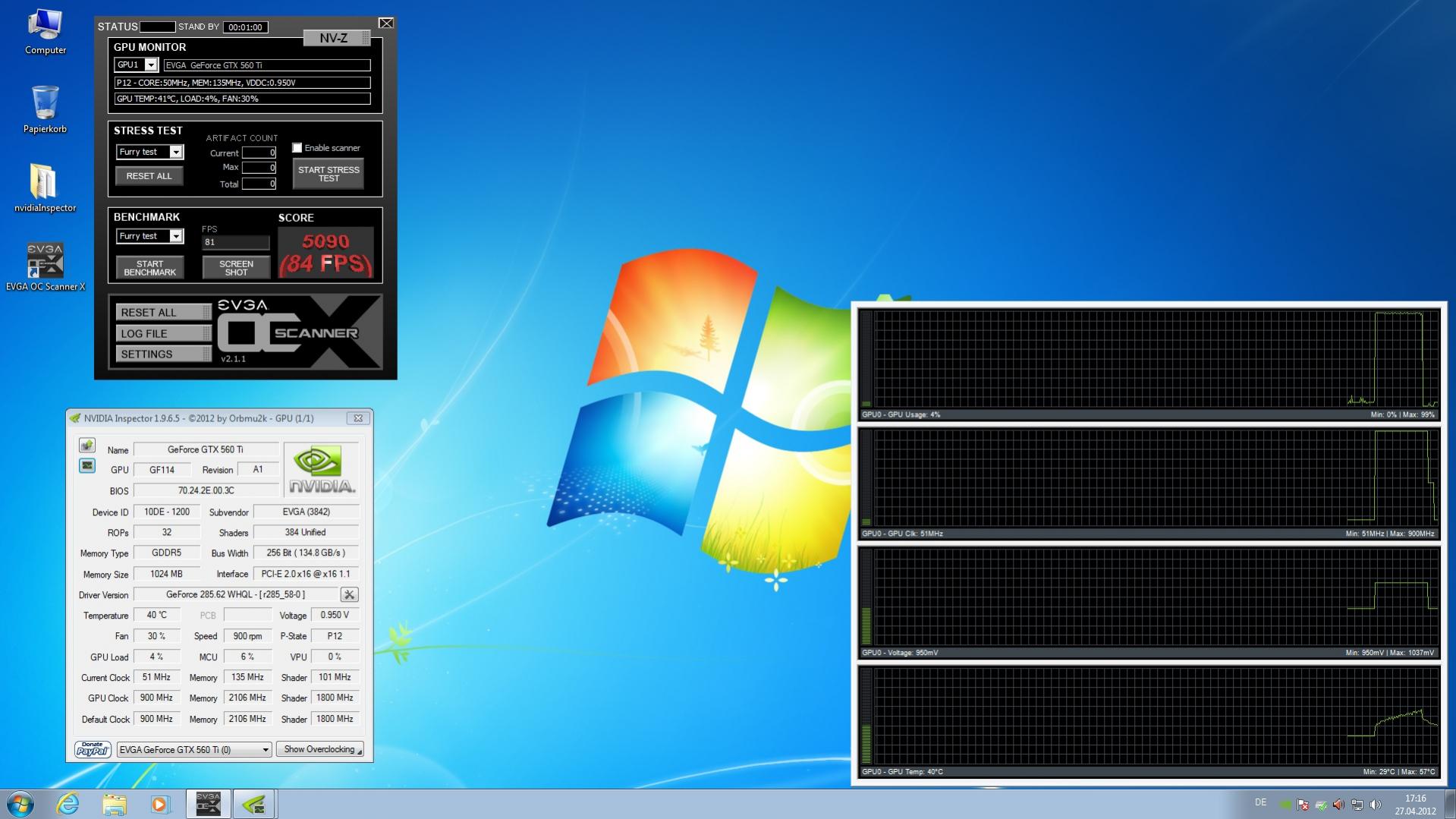Expand the Show Overclocking panel
The width and height of the screenshot is (1456, 819).
(319, 749)
